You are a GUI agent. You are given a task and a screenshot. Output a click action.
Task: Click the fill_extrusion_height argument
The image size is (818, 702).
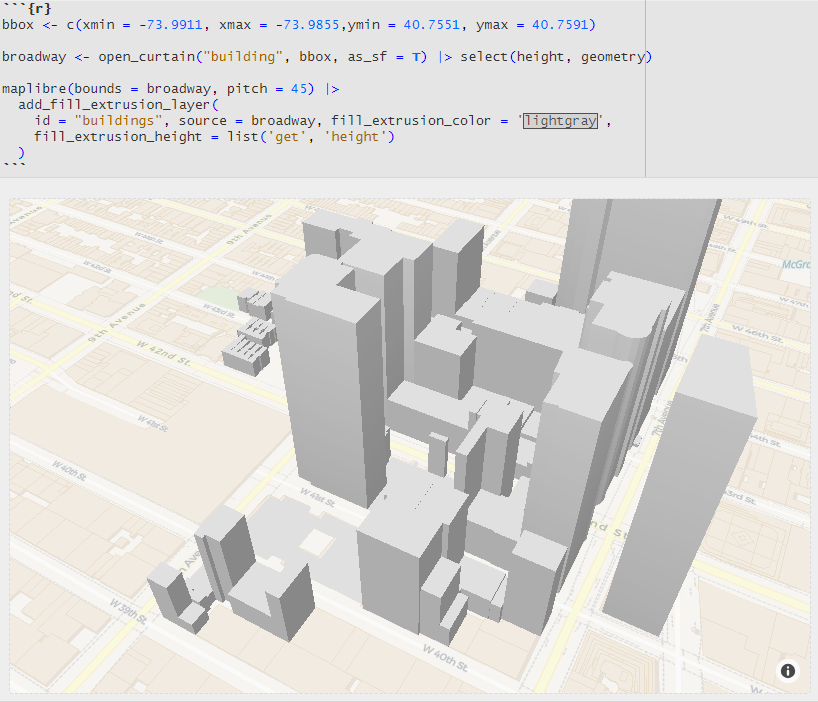point(118,137)
